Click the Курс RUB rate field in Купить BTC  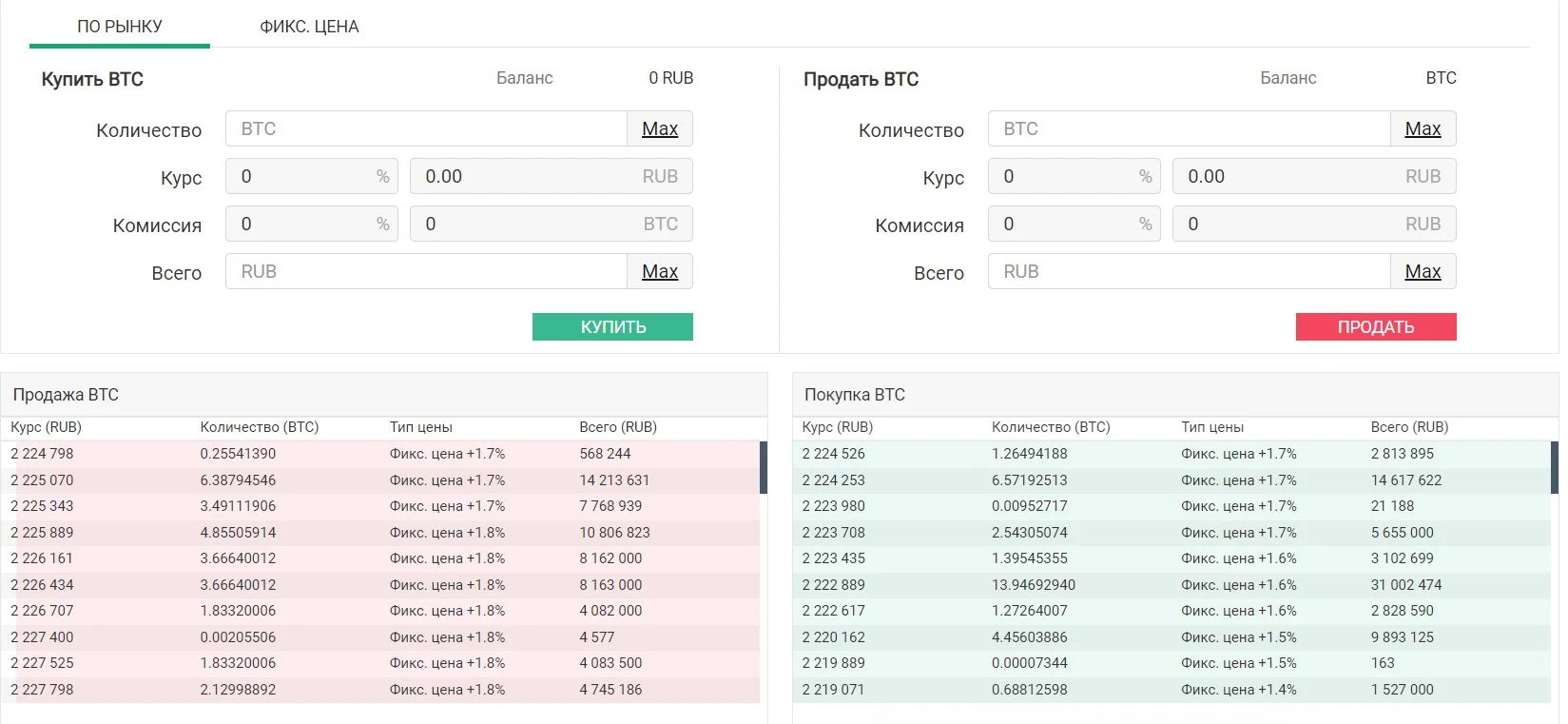[552, 176]
